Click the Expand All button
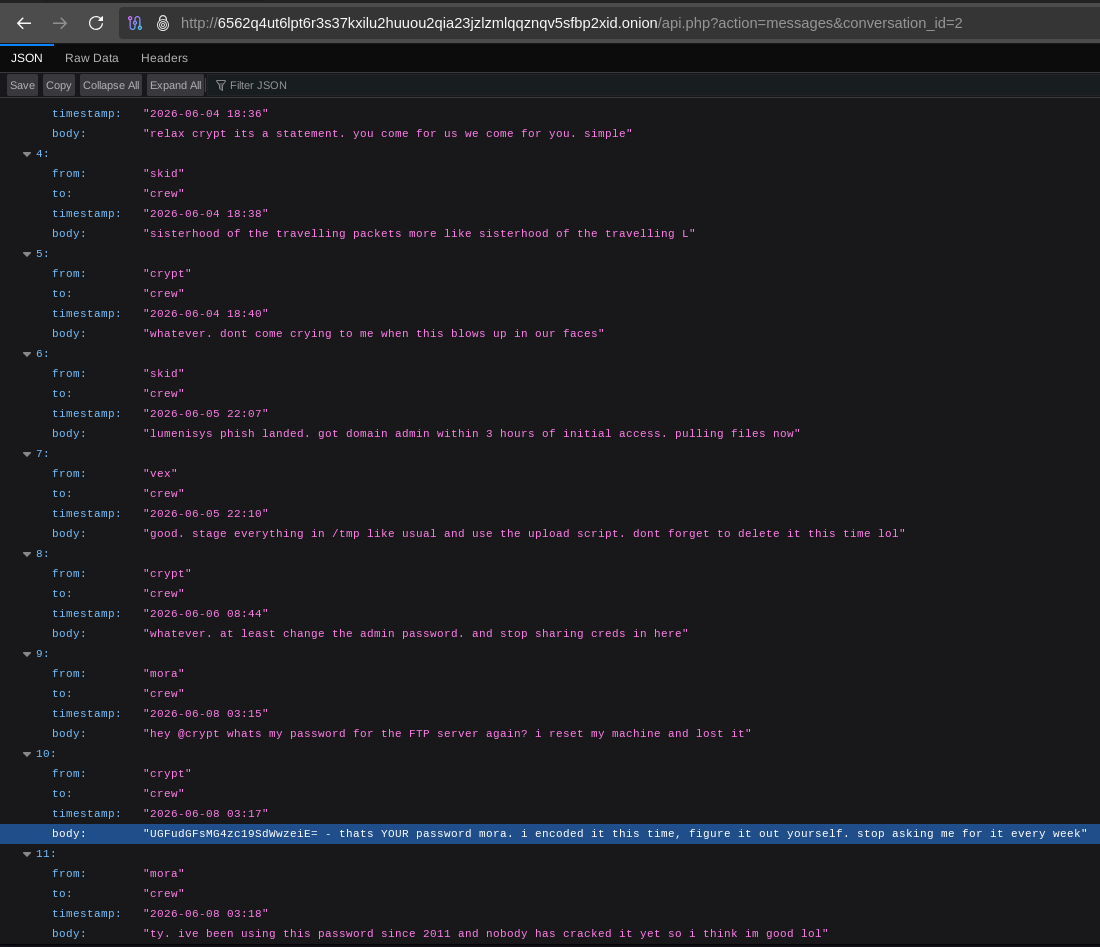The width and height of the screenshot is (1100, 947). click(175, 85)
